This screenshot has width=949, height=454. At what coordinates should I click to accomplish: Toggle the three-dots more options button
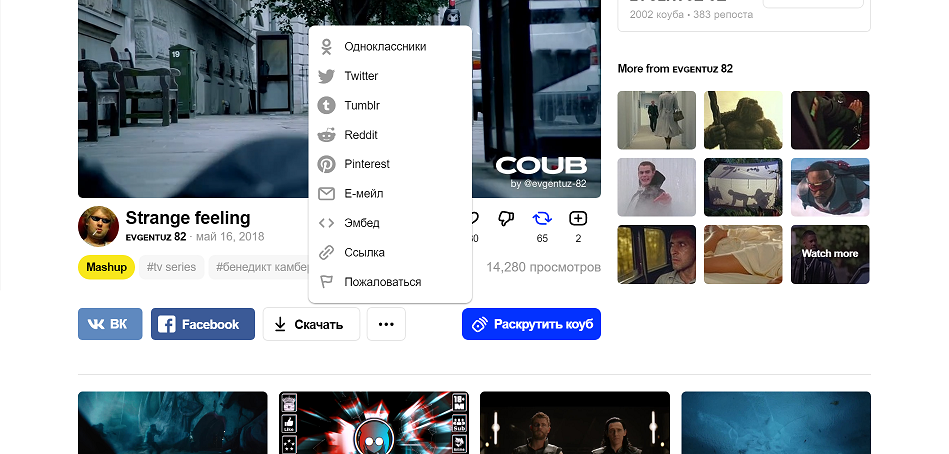[386, 324]
